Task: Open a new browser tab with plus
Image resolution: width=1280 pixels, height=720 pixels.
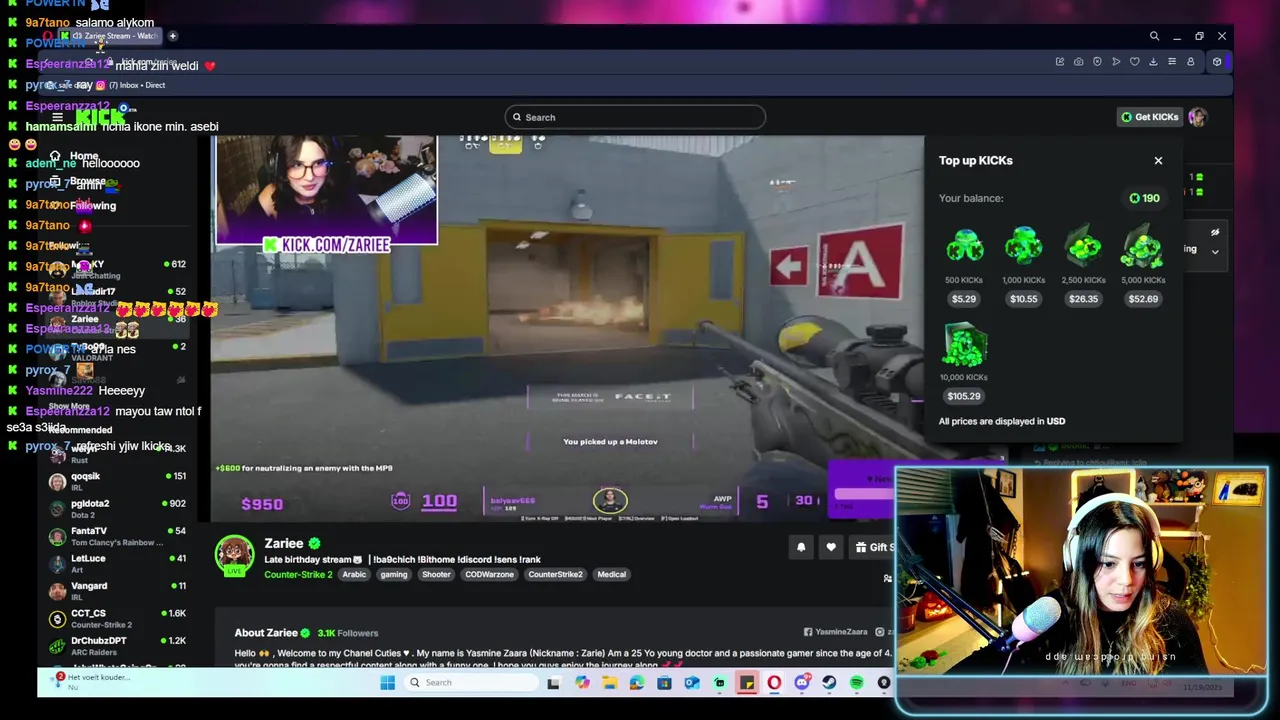Action: click(172, 36)
